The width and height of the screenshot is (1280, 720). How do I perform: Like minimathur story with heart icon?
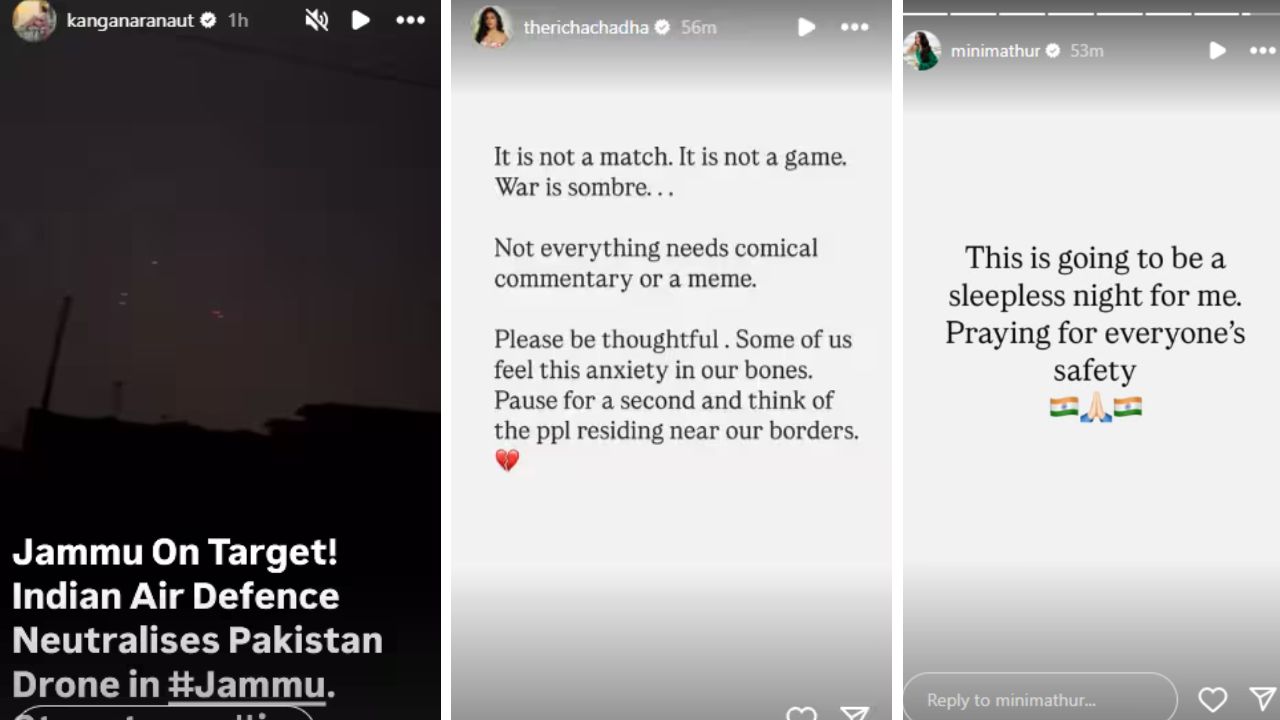[1213, 699]
